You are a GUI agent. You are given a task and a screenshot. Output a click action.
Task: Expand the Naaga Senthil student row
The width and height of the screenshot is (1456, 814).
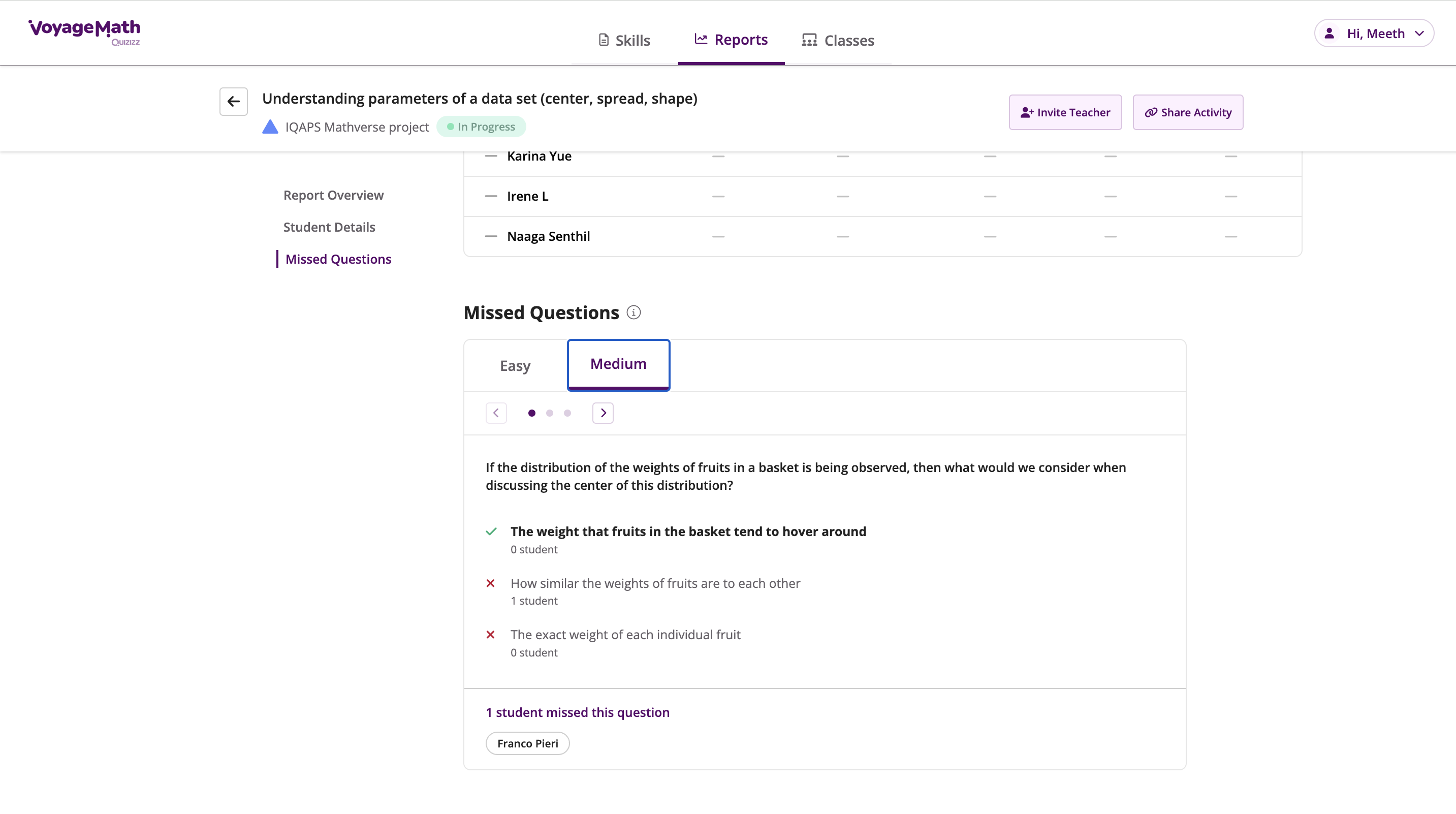491,236
